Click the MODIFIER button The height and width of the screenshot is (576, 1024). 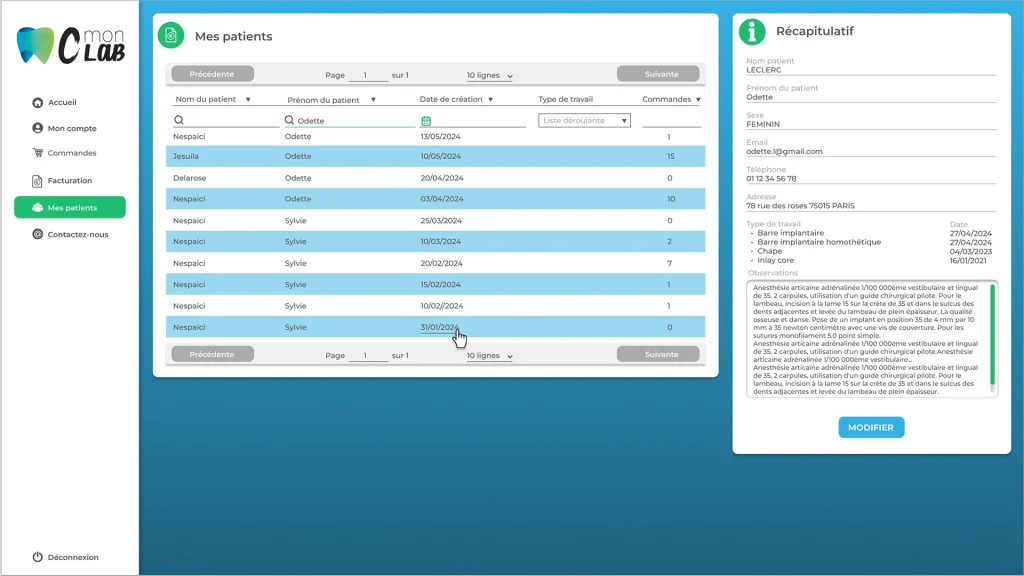tap(871, 427)
